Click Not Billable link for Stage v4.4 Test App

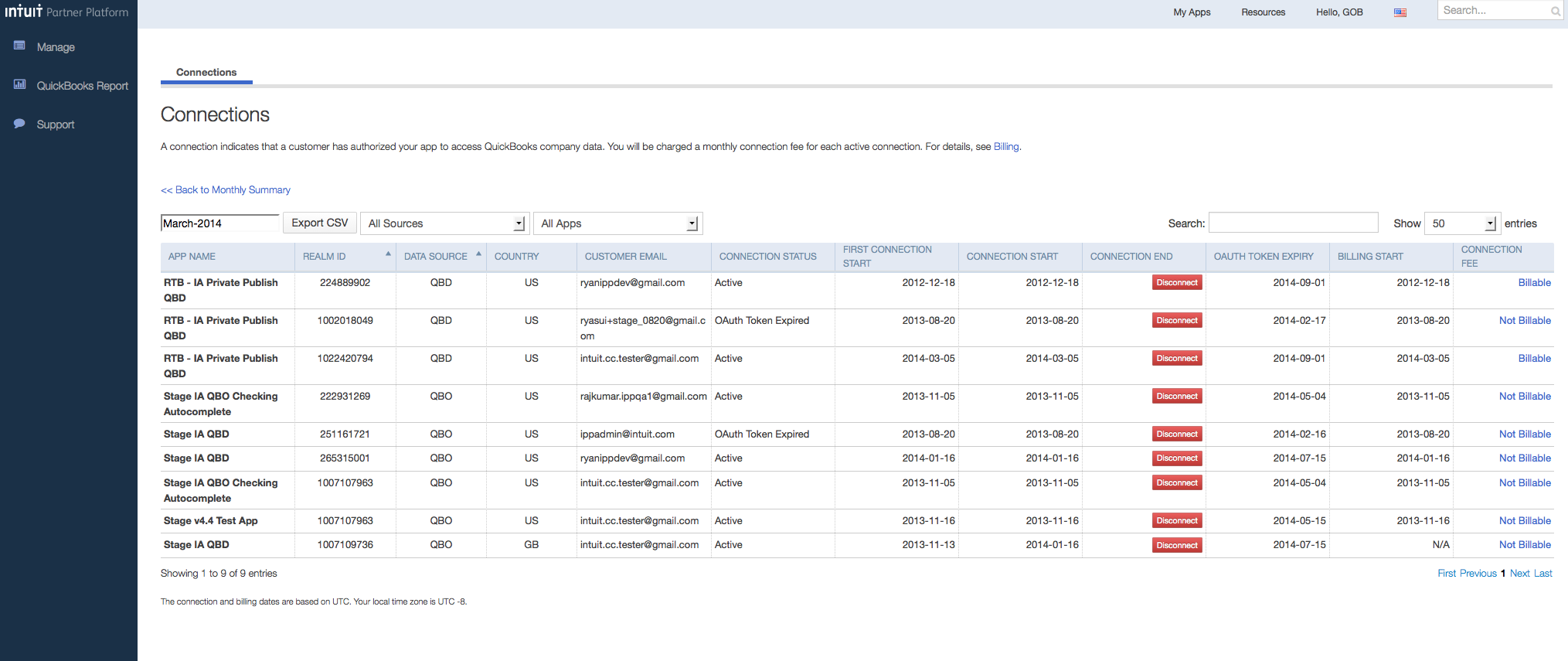click(1525, 521)
